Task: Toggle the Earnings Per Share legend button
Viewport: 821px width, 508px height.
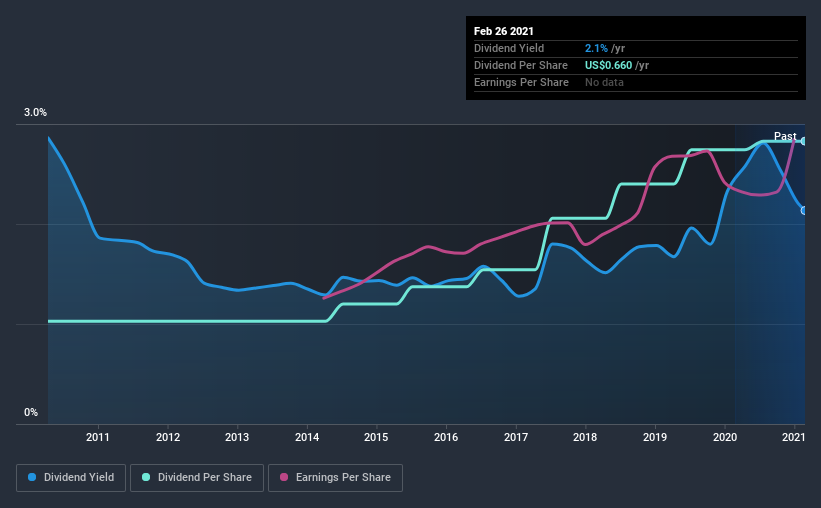Action: click(335, 478)
